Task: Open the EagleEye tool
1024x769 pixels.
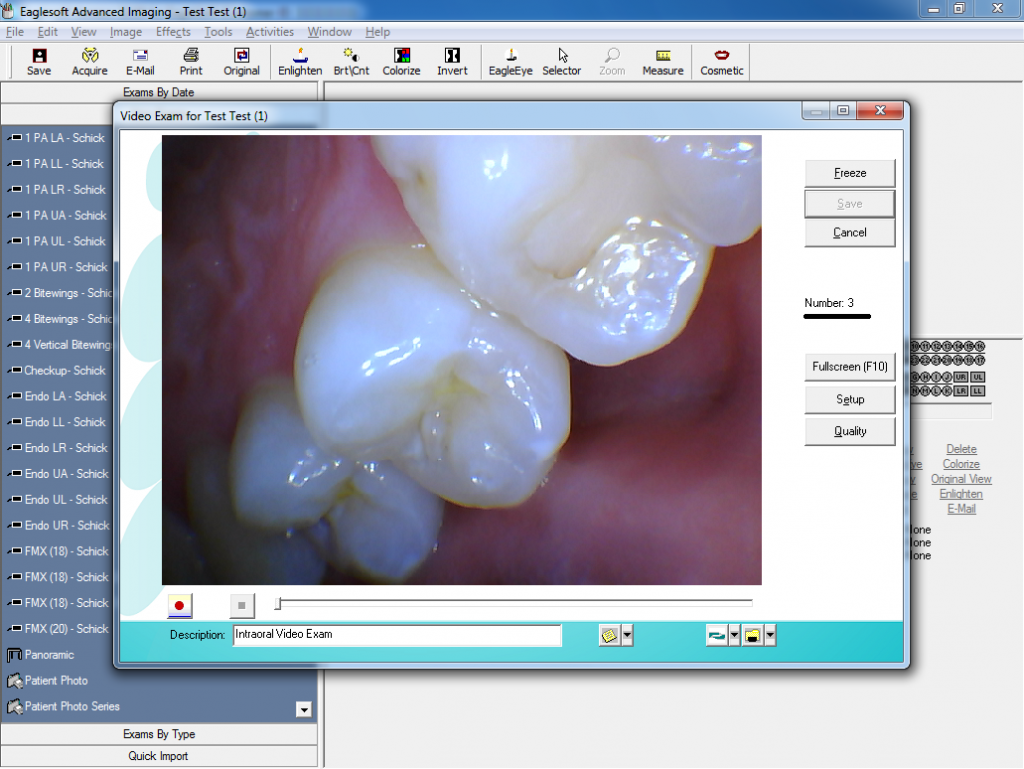Action: click(x=510, y=62)
